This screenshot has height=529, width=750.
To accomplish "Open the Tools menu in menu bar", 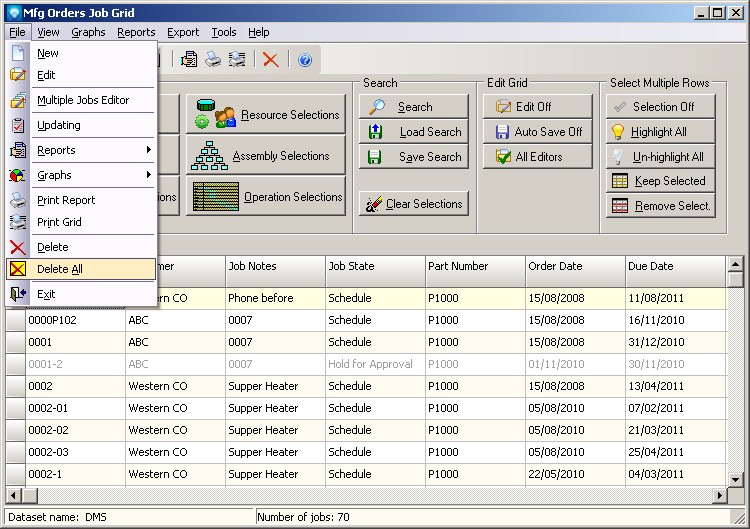I will coord(224,32).
